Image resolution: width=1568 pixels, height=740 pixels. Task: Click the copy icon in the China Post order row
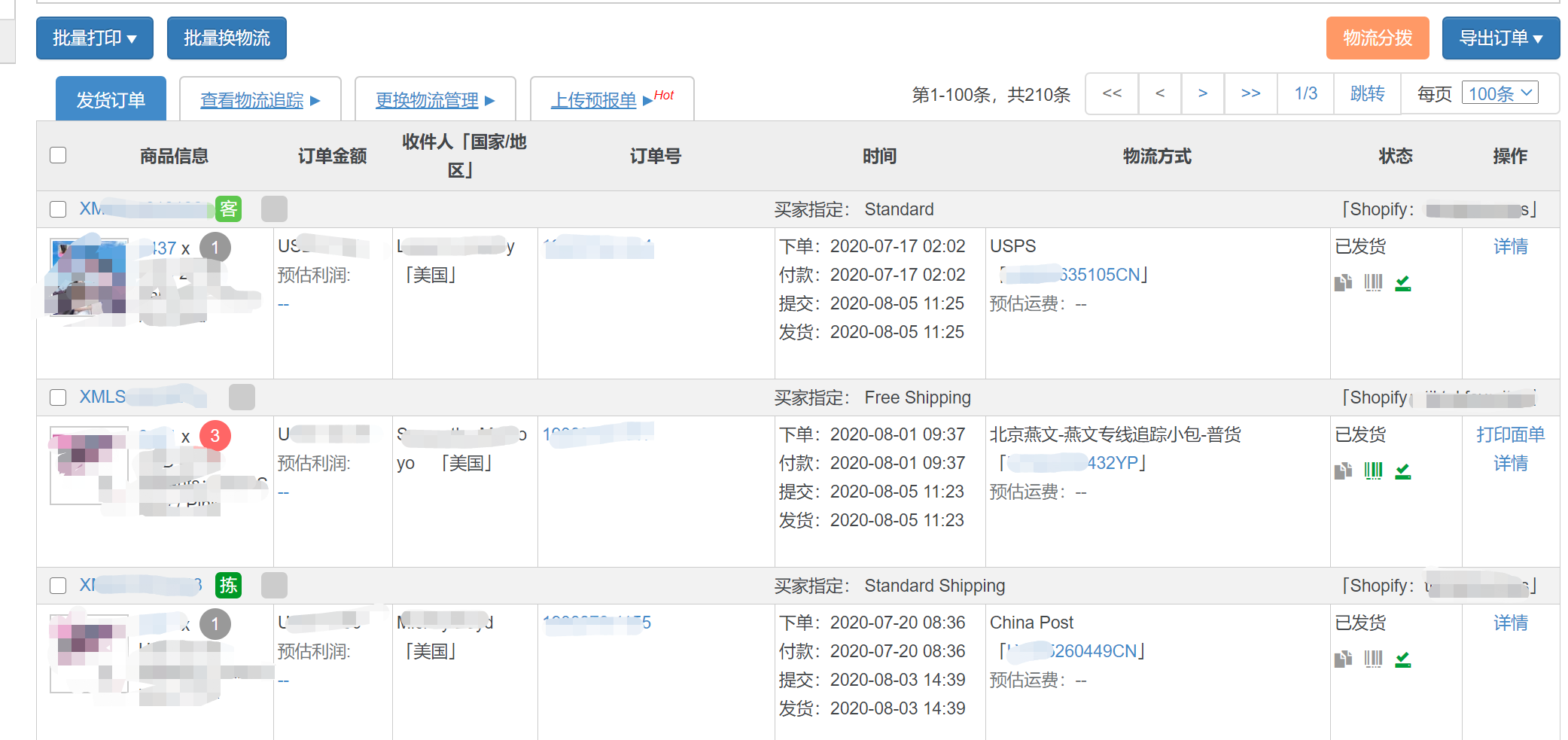1343,659
